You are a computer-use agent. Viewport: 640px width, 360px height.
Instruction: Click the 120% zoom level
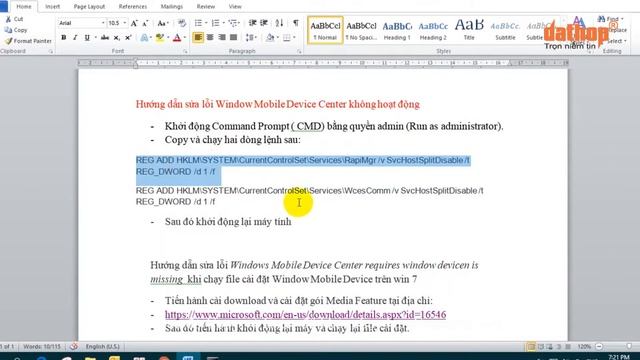584,347
